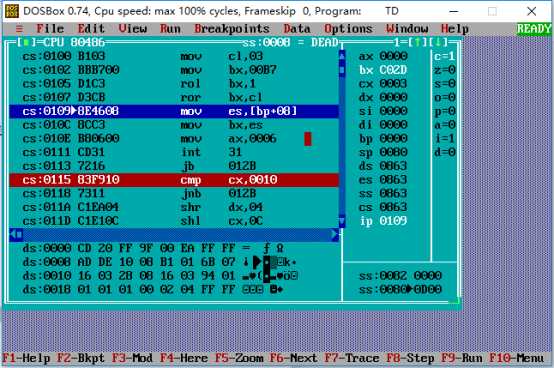
Task: Select the ax register value 0000
Action: pyautogui.click(x=393, y=56)
